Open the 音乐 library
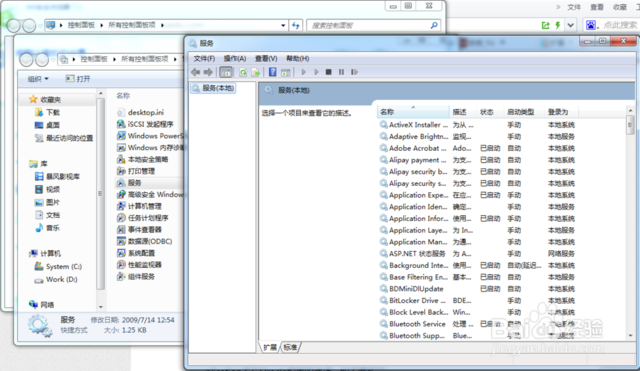This screenshot has width=640, height=371. click(x=47, y=228)
